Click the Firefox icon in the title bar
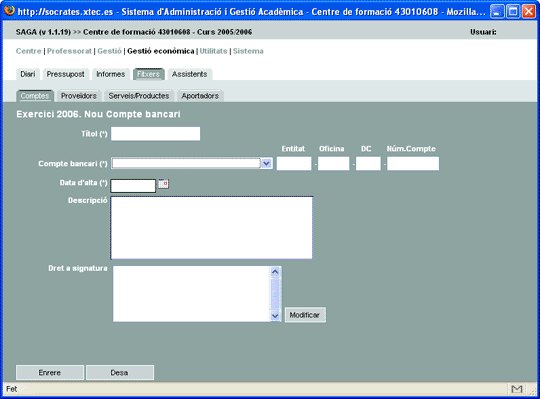Screen dimensions: 540x399 [10, 10]
